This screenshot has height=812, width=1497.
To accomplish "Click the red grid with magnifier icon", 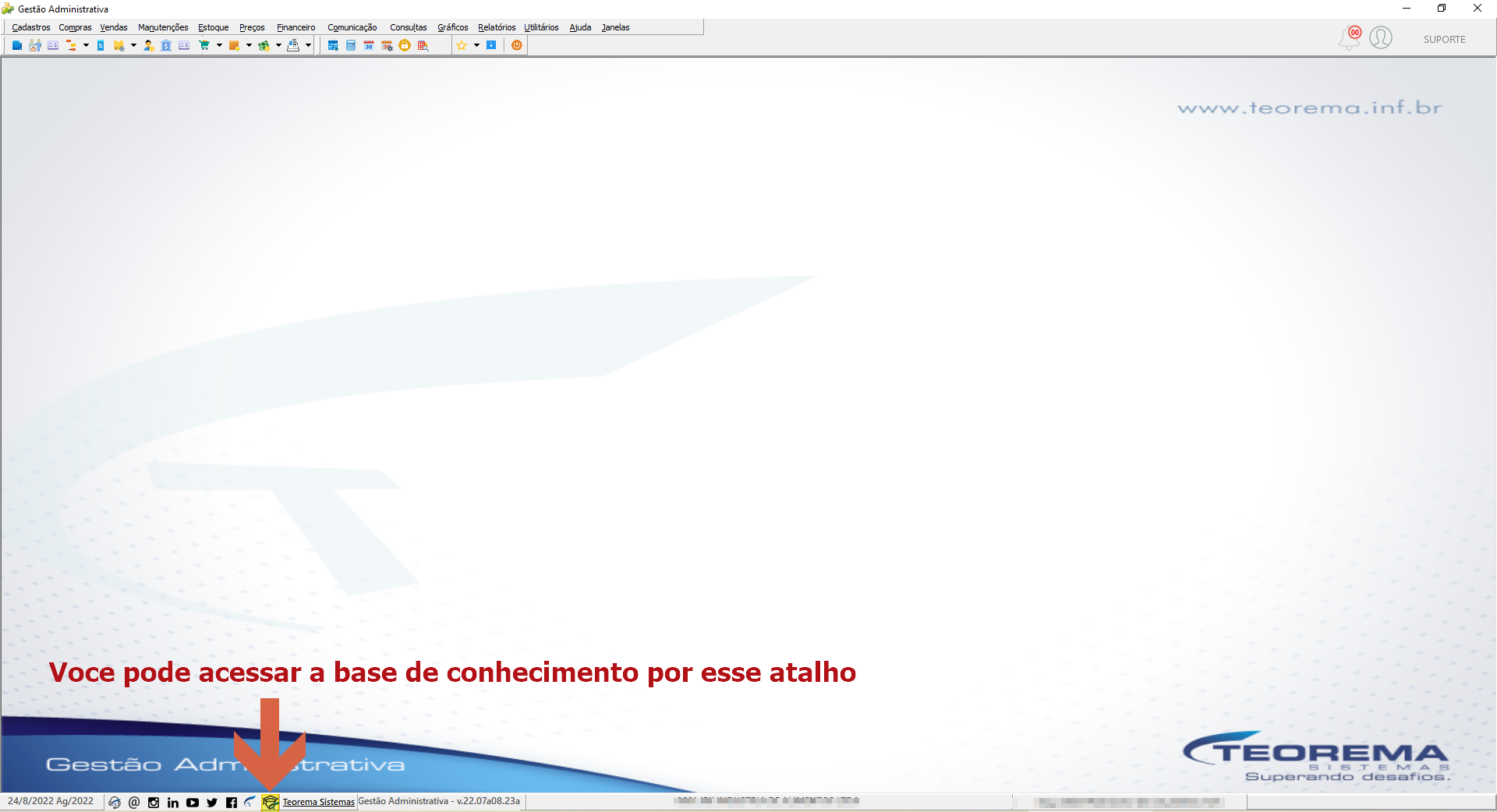I will (x=423, y=46).
